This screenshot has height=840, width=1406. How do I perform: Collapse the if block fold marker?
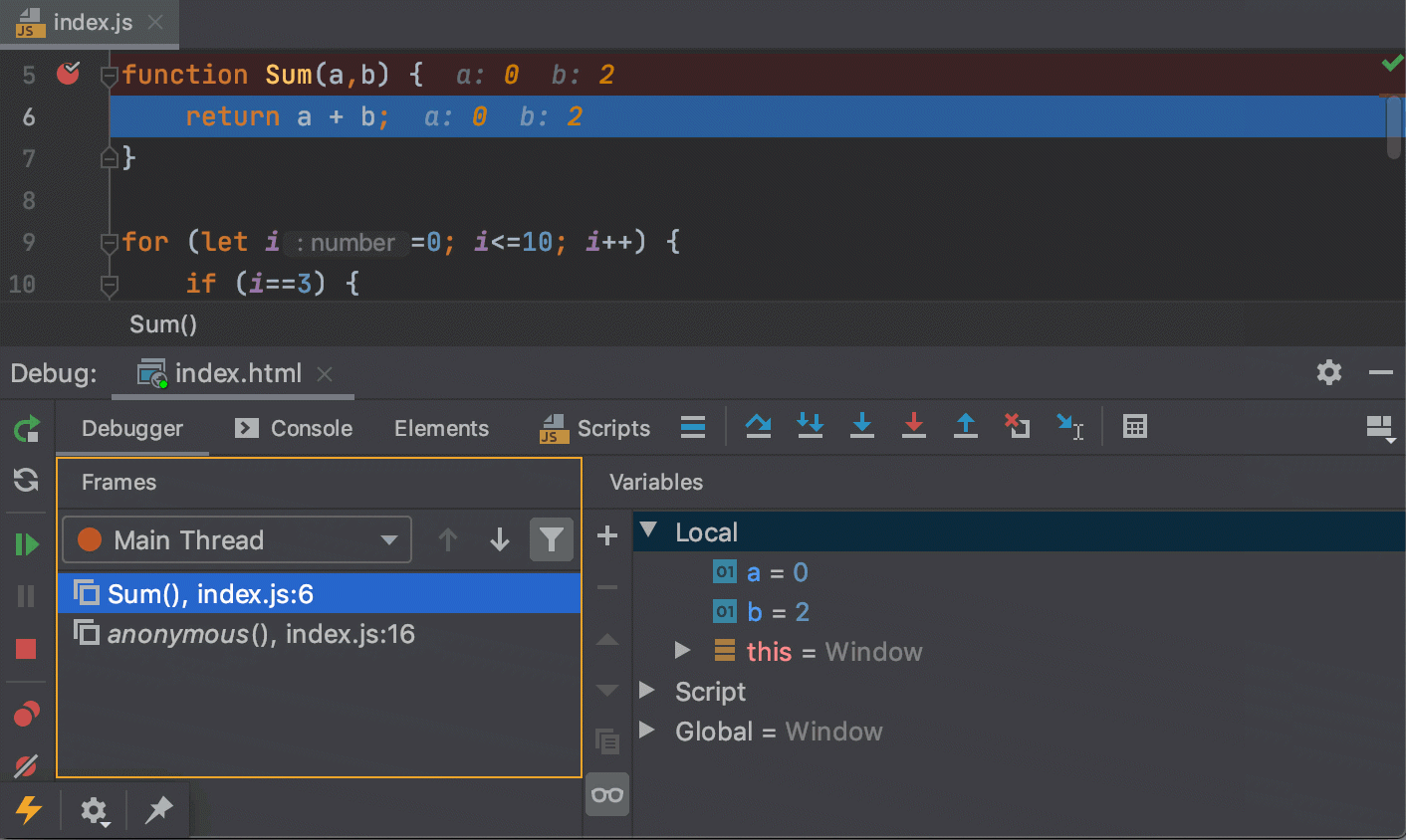click(110, 285)
